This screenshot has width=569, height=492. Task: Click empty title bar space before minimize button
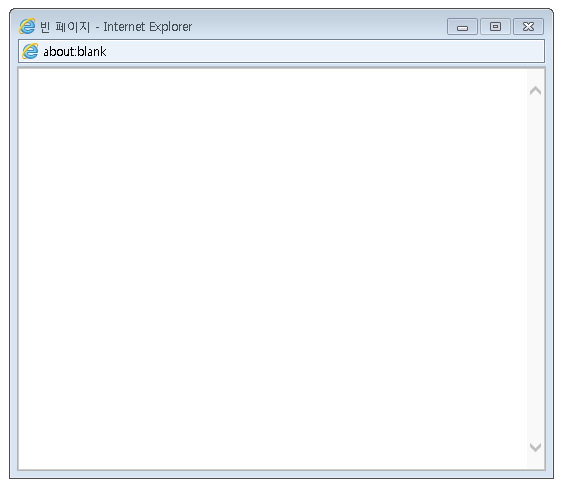(x=319, y=27)
